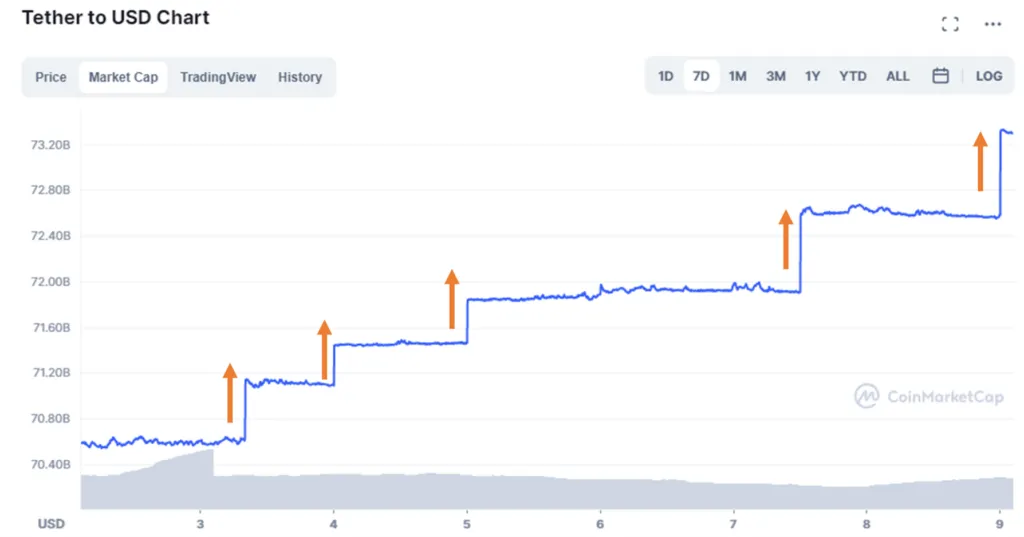
Task: Open the TradingView tab
Action: (218, 77)
